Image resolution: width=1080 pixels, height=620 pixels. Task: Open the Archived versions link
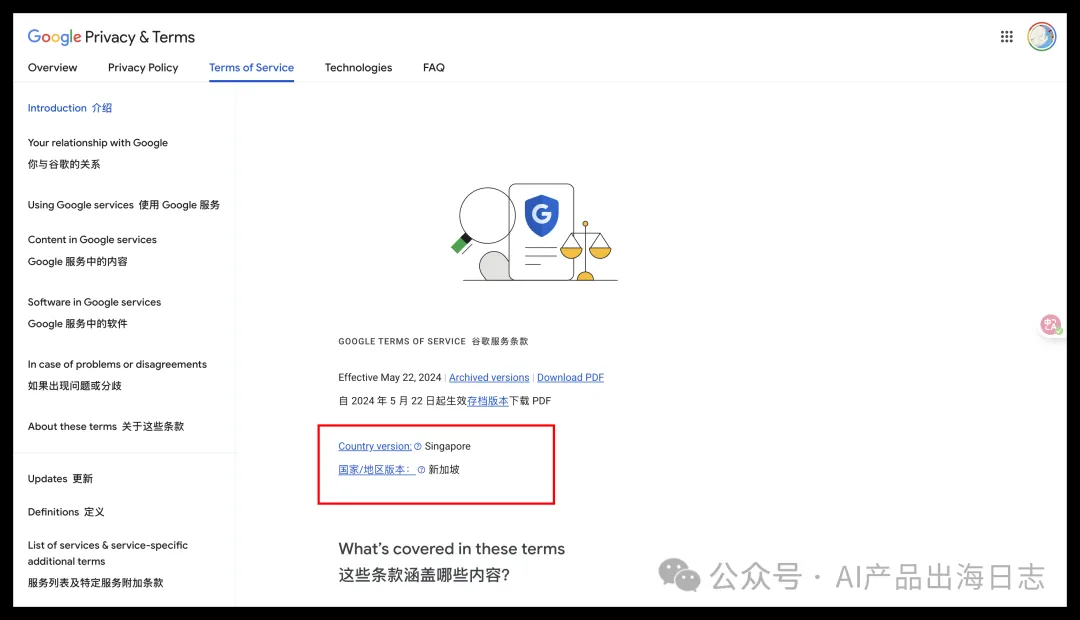(x=489, y=378)
